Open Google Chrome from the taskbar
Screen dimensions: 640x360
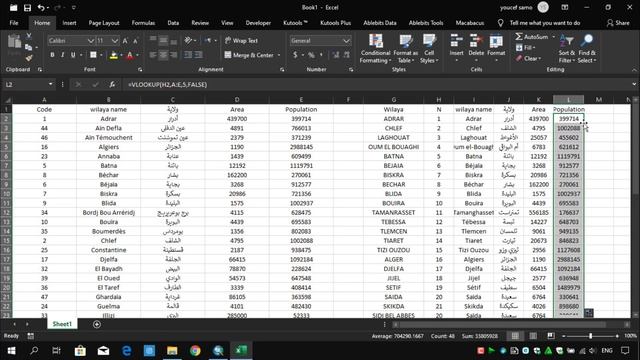pos(195,351)
